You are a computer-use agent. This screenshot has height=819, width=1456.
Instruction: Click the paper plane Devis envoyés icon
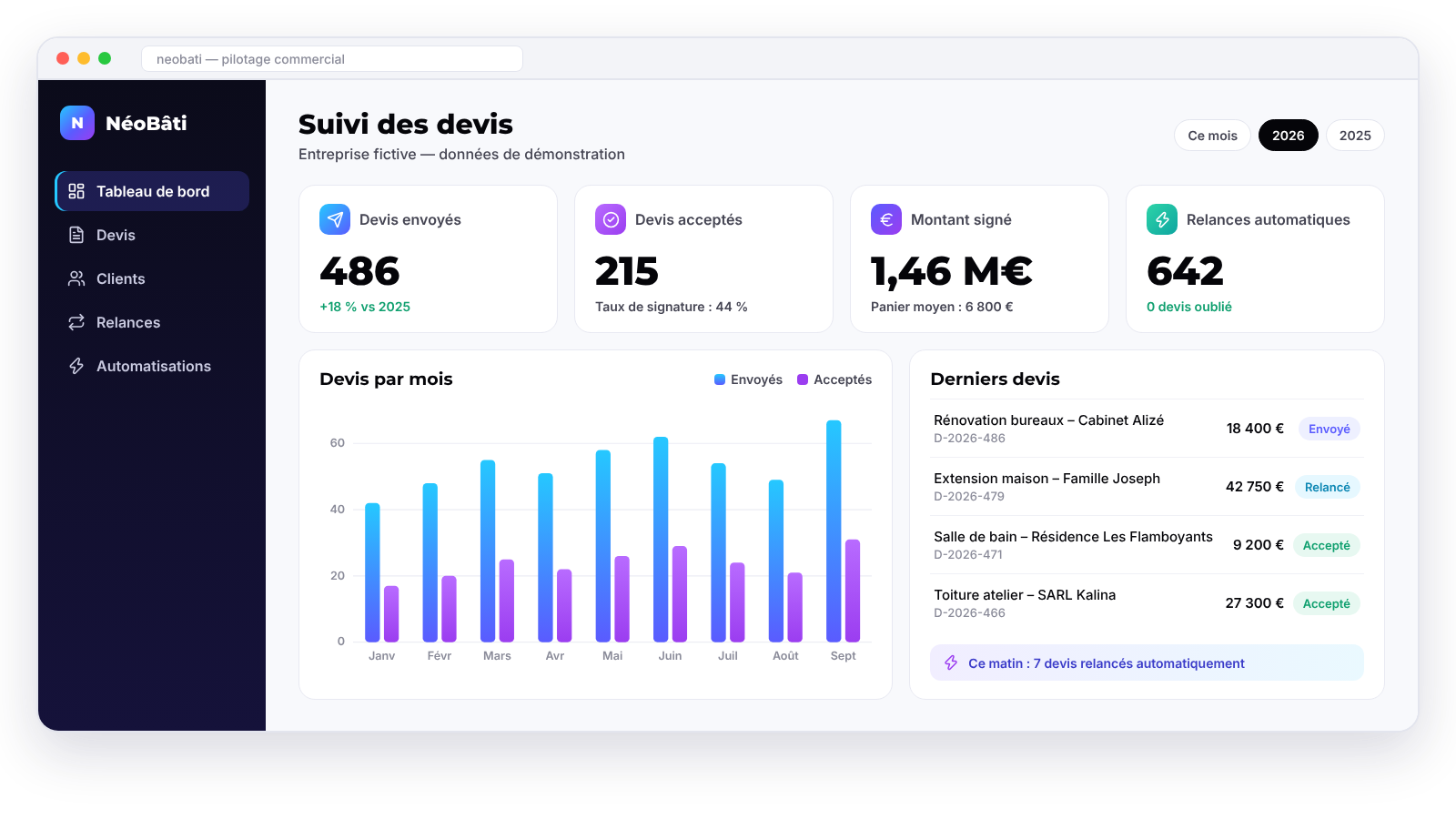coord(335,219)
